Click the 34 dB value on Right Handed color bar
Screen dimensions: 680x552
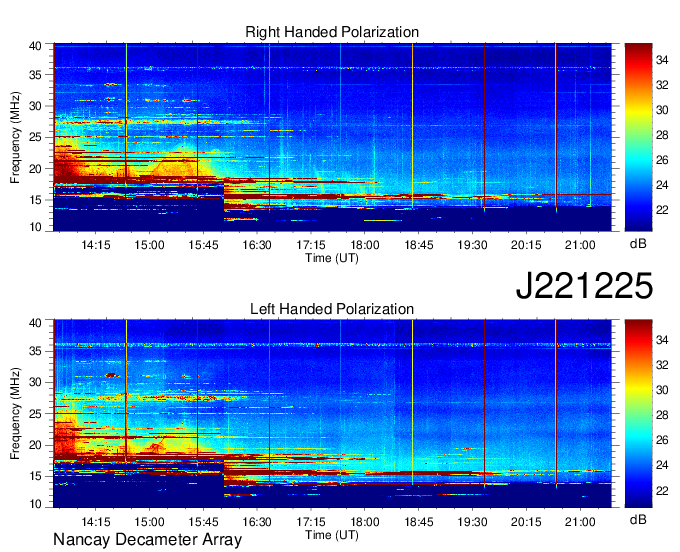coord(662,60)
